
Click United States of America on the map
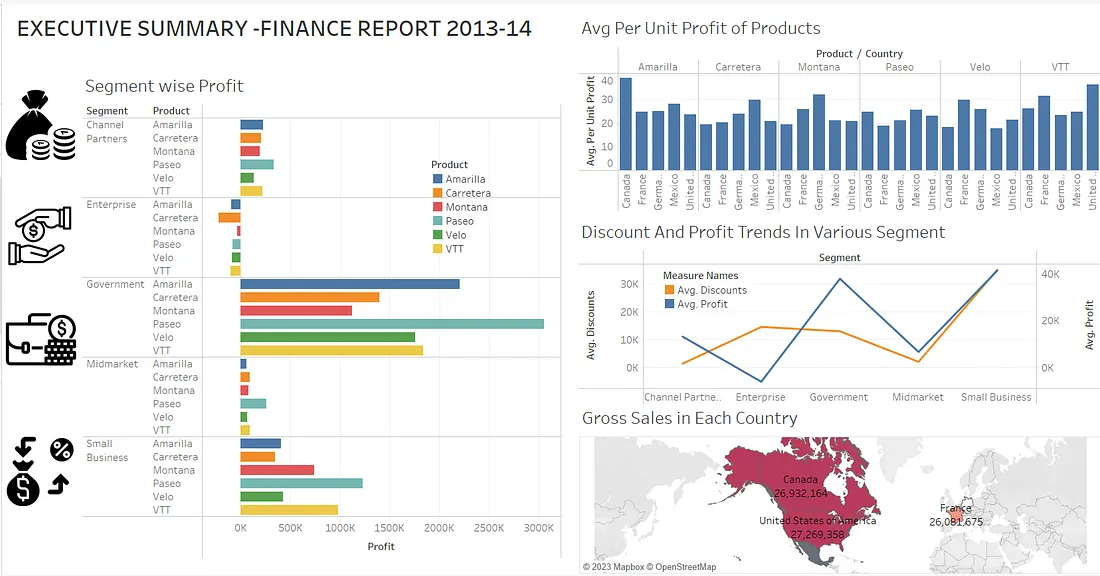820,520
